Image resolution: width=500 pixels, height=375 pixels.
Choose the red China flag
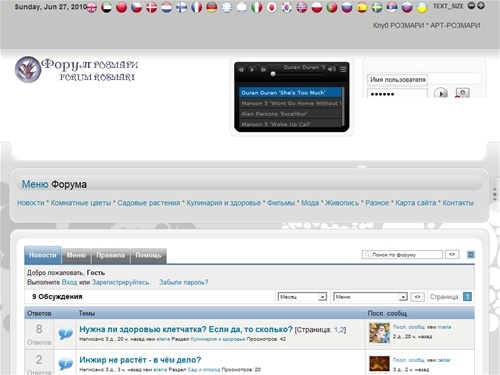(121, 7)
